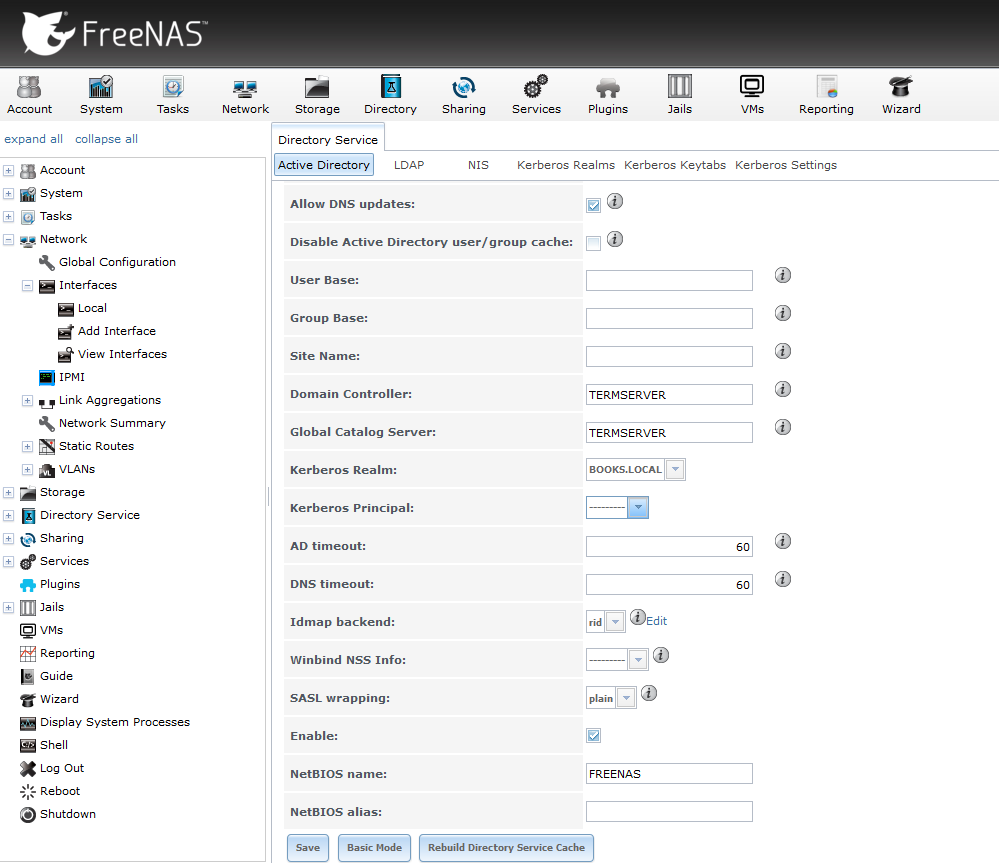Click the NetBIOS name input field
The width and height of the screenshot is (999, 863).
(669, 773)
